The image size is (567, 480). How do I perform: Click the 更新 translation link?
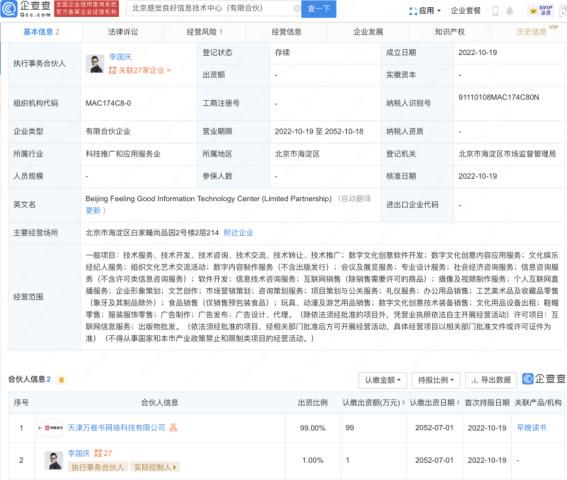pos(93,211)
